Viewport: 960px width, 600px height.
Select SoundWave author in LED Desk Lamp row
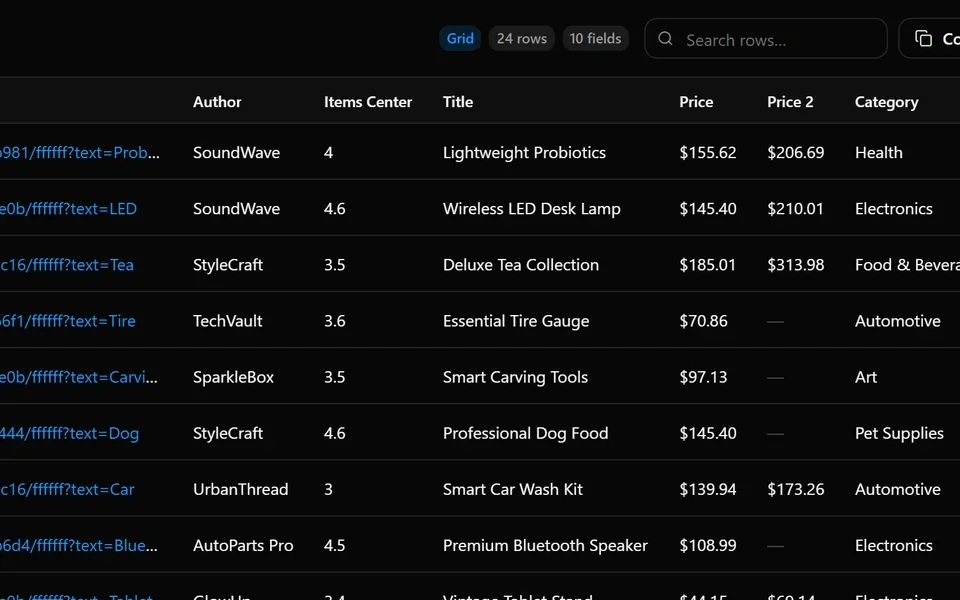[236, 209]
